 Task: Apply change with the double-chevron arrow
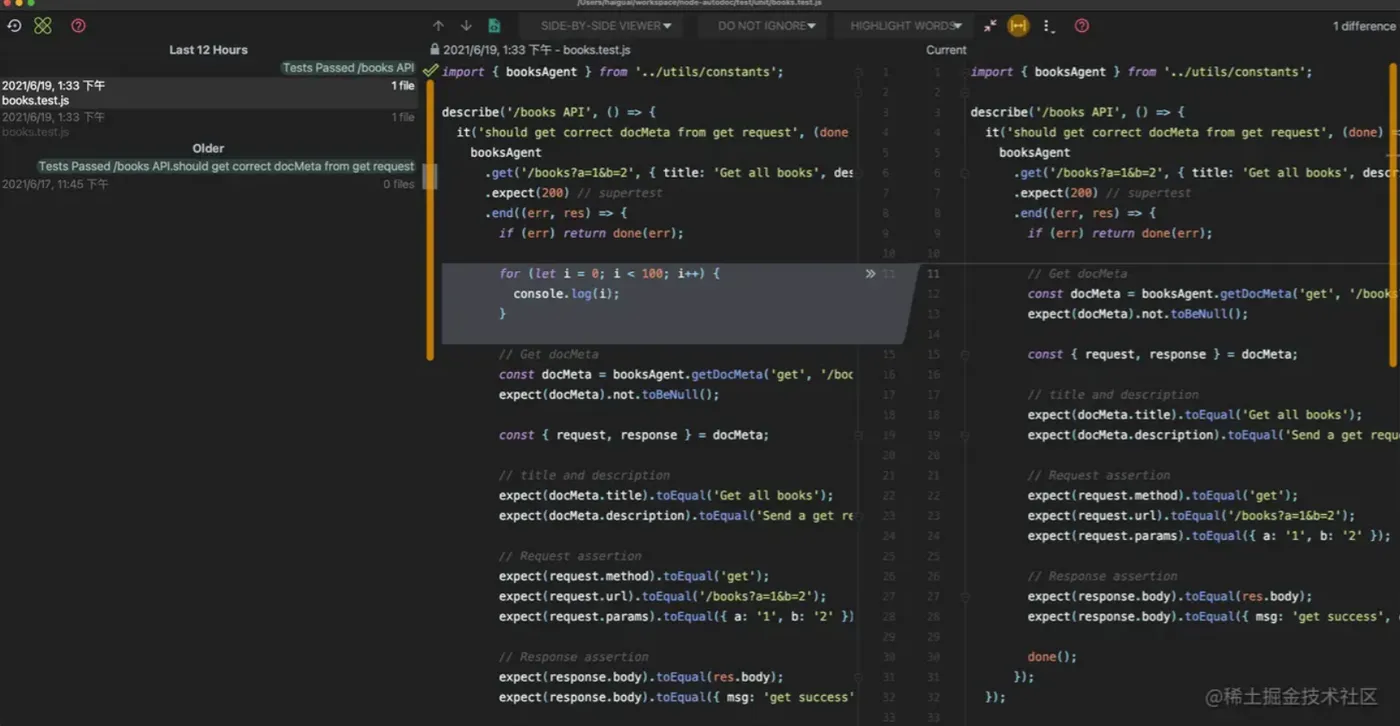pos(870,273)
